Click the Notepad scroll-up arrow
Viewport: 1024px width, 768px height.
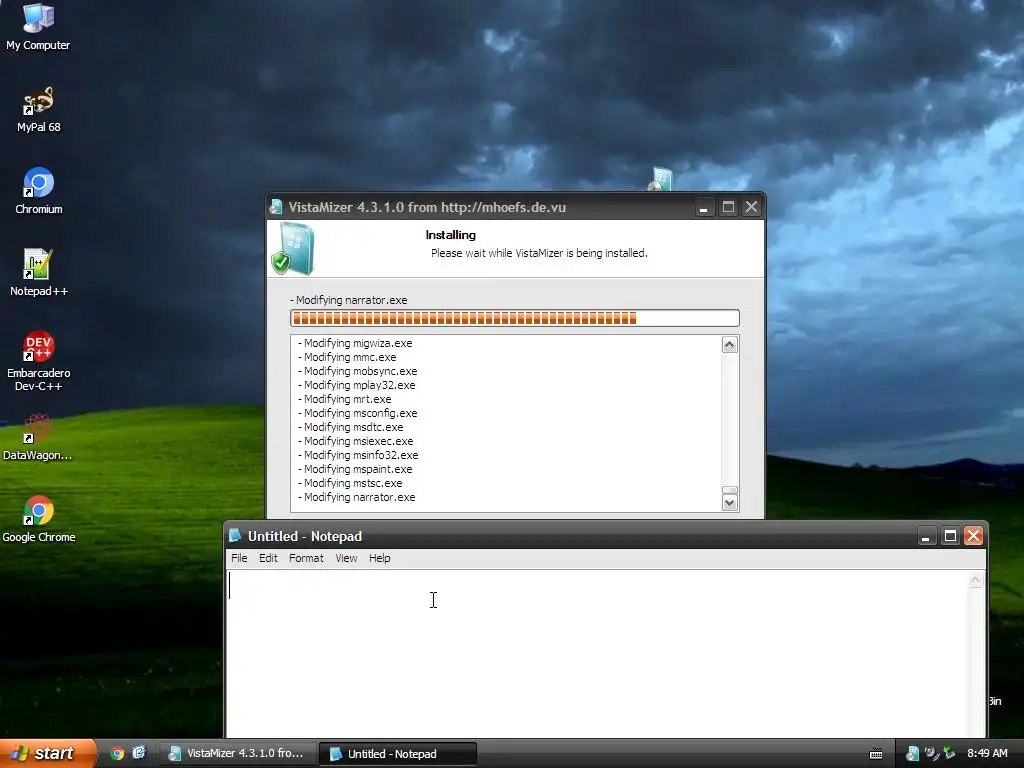pyautogui.click(x=975, y=580)
